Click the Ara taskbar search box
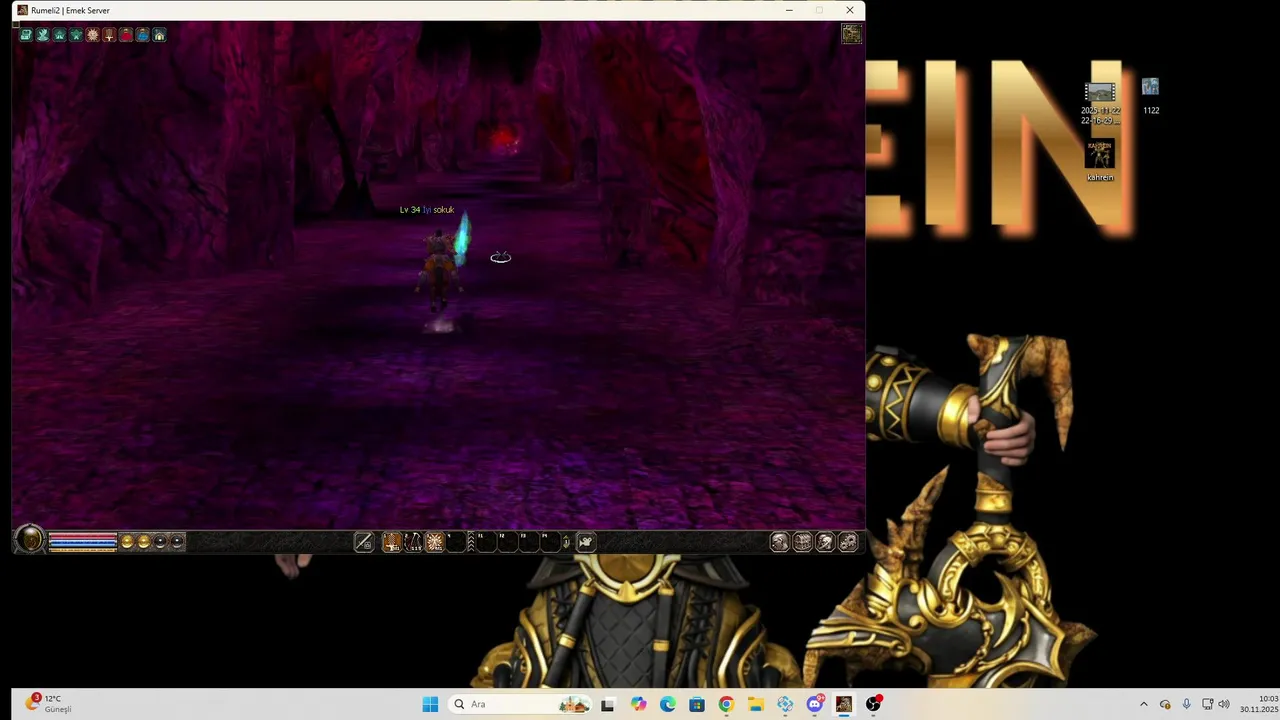Screen dimensions: 1280x720 (520, 704)
